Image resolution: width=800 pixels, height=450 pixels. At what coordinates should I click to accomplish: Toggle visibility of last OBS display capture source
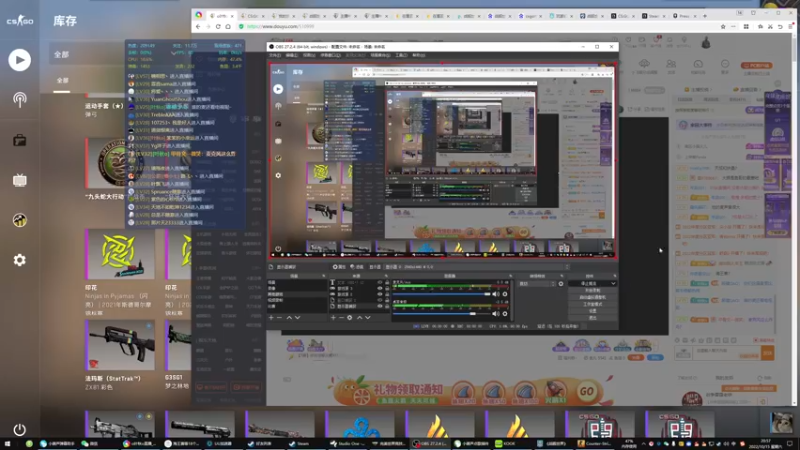tap(380, 306)
